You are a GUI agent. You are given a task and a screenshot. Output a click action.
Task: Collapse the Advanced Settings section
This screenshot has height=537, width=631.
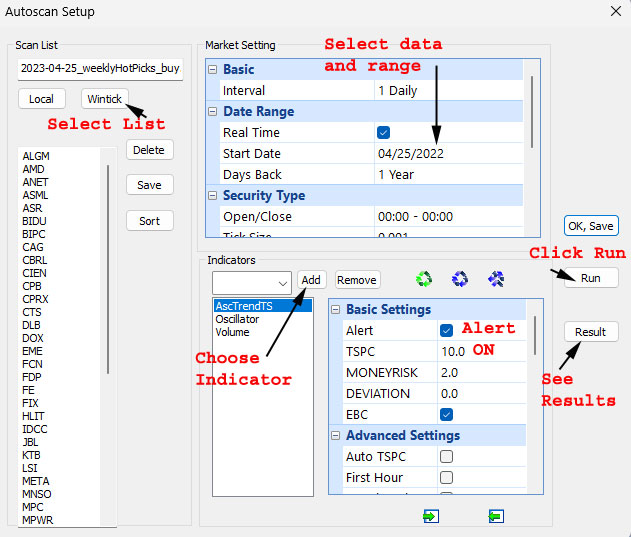(x=335, y=436)
